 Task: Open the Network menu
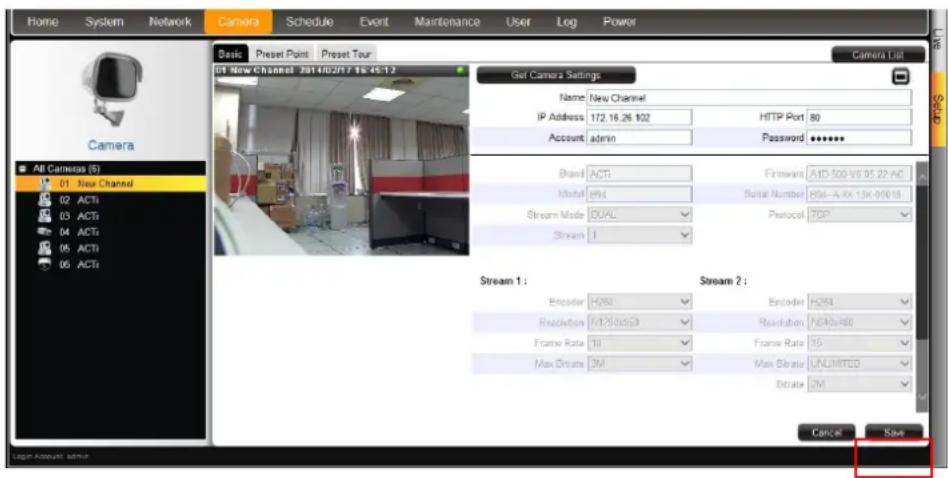pos(170,22)
